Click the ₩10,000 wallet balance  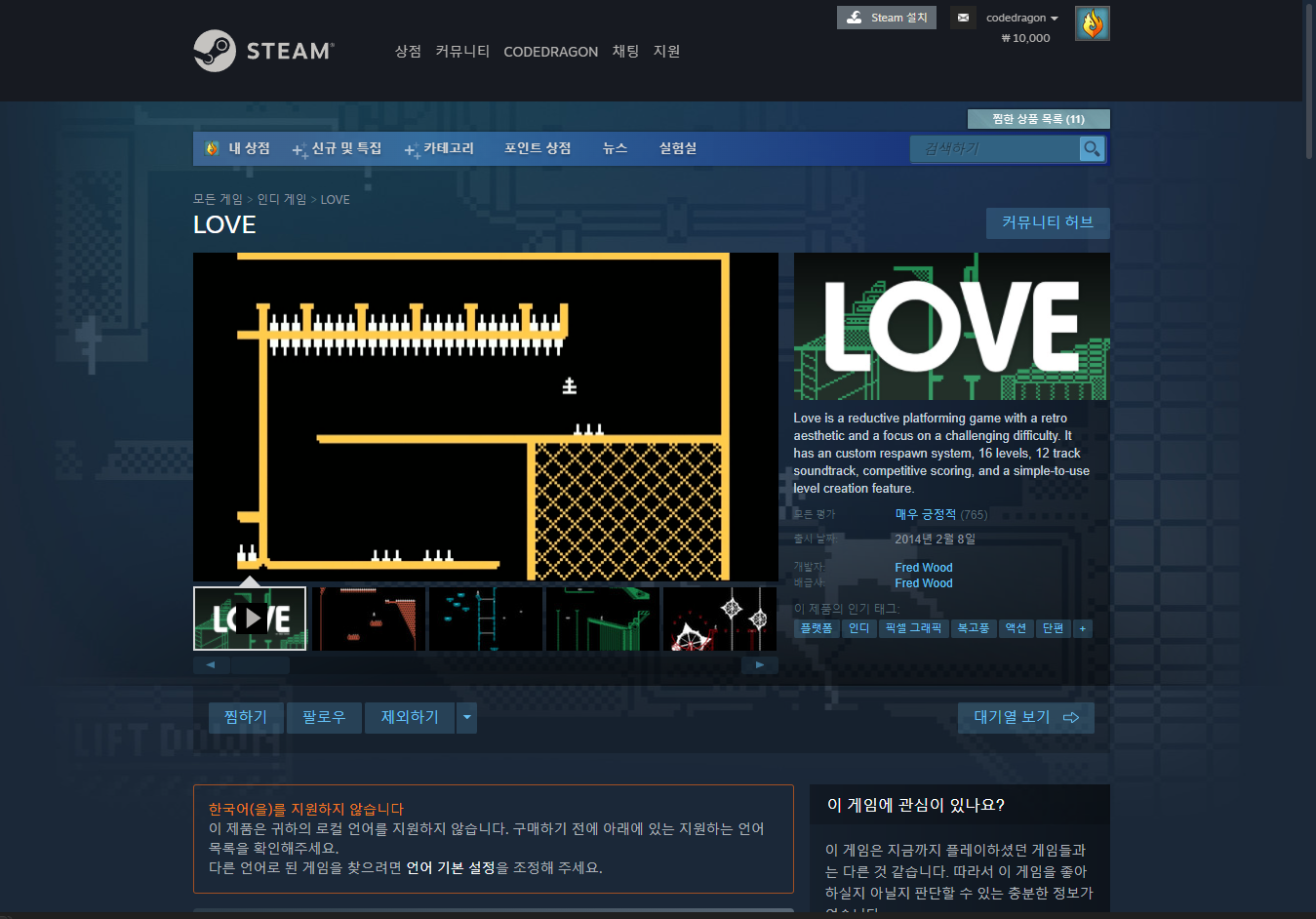(x=1025, y=38)
